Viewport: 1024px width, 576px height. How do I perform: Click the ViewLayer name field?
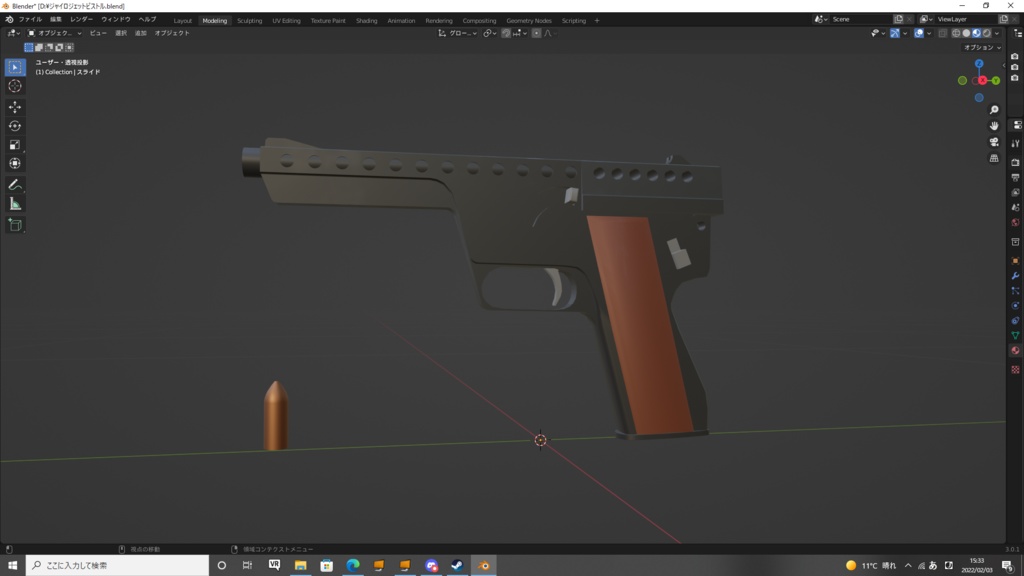tap(965, 20)
